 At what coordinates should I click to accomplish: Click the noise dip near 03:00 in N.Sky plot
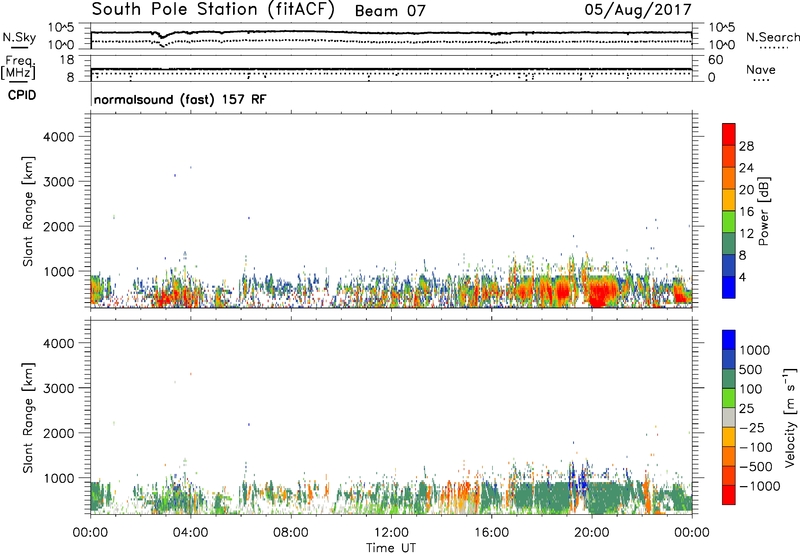pyautogui.click(x=162, y=36)
